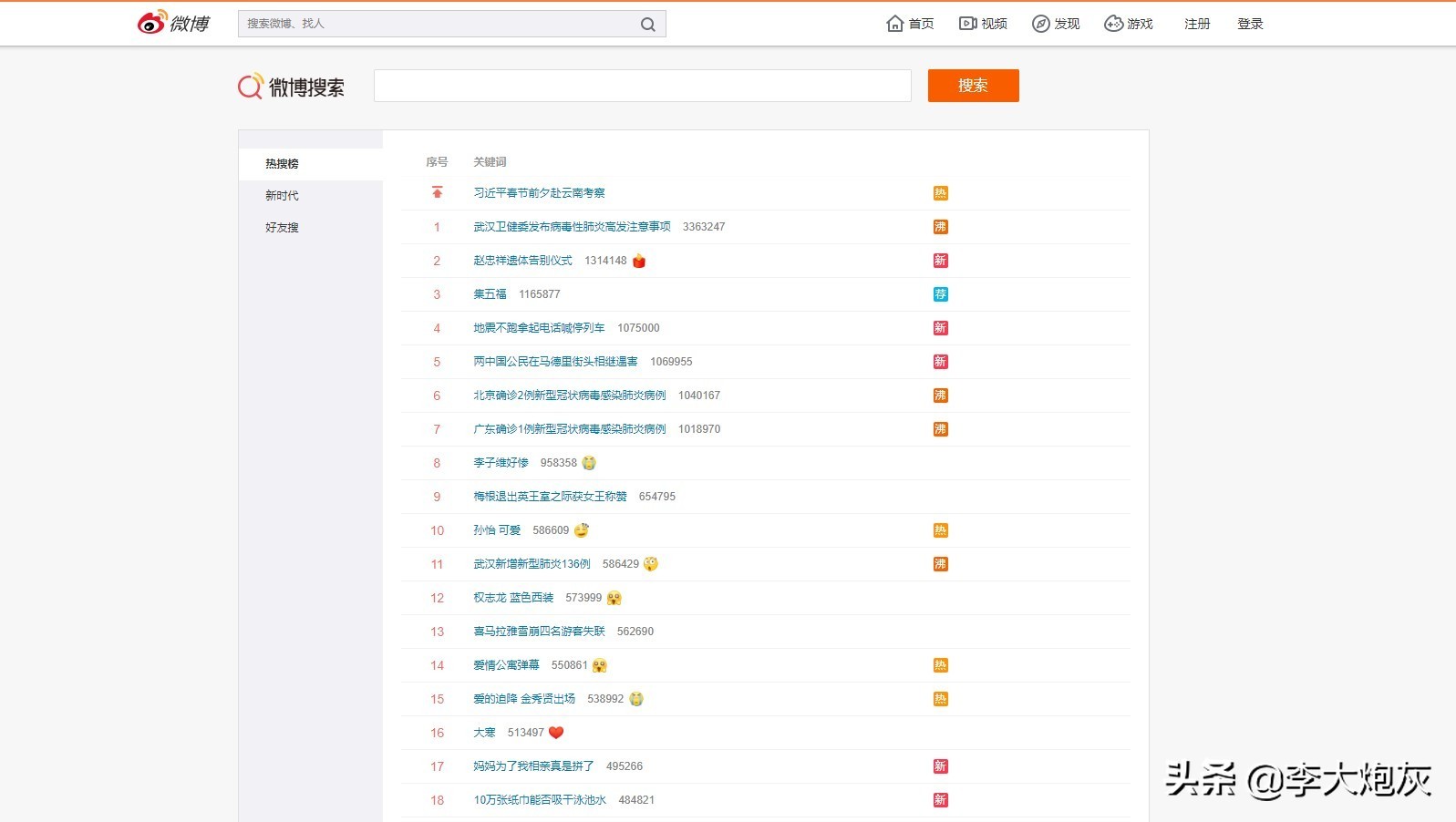The width and height of the screenshot is (1456, 822).
Task: Click the 新 badge next to 赵忠祥遗体告别仪式
Action: click(941, 261)
